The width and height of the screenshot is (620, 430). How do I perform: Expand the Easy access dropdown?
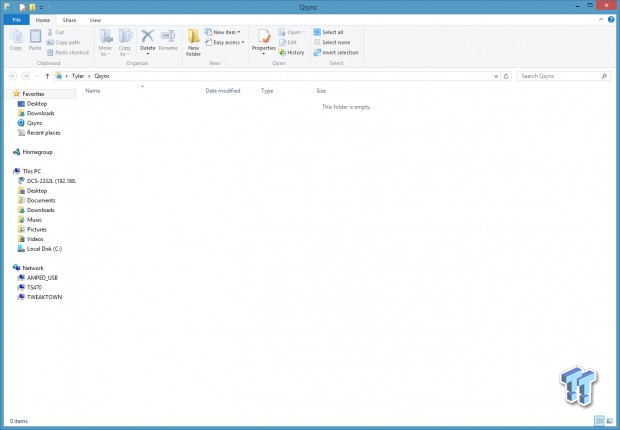[x=225, y=42]
